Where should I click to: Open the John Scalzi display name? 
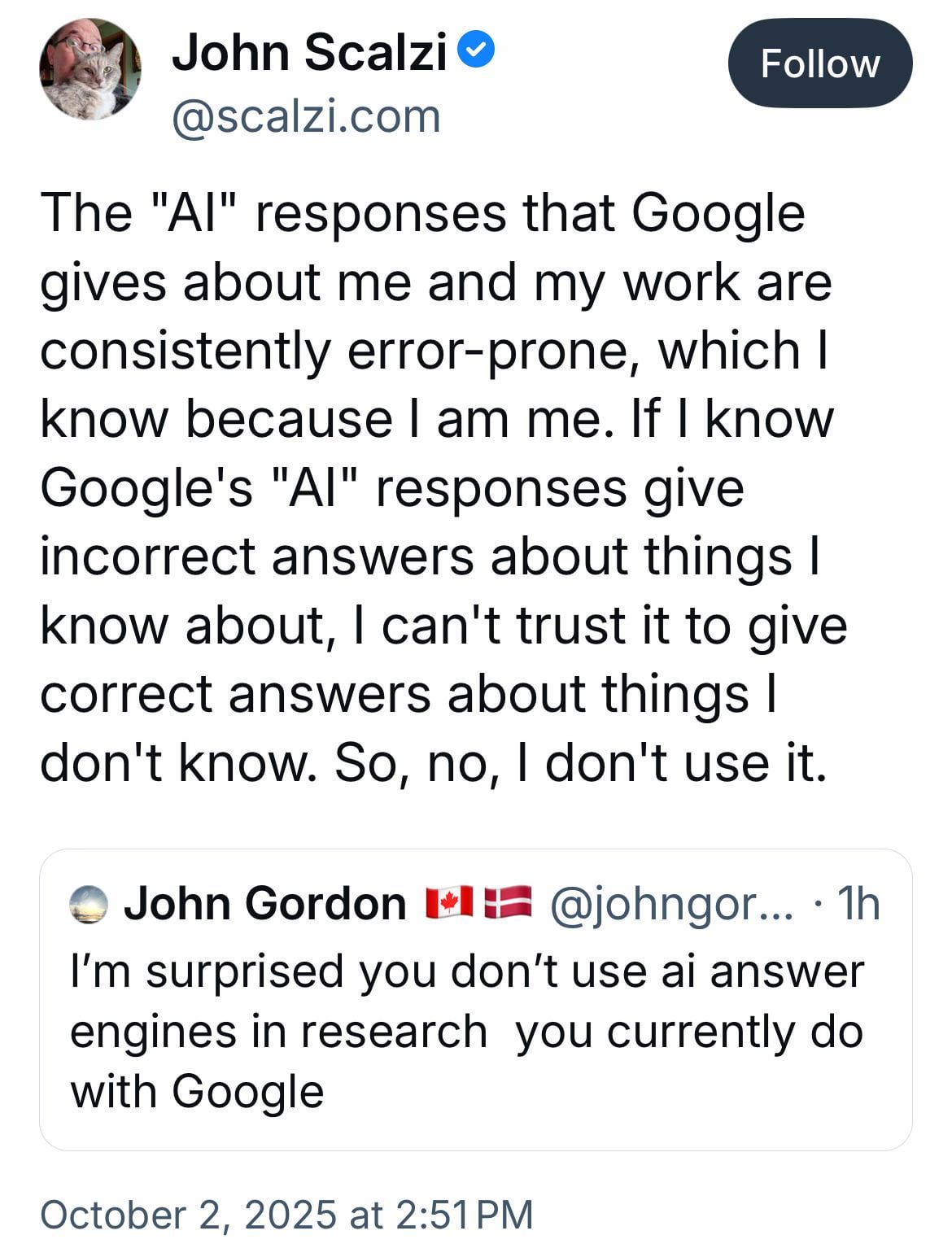coord(309,53)
